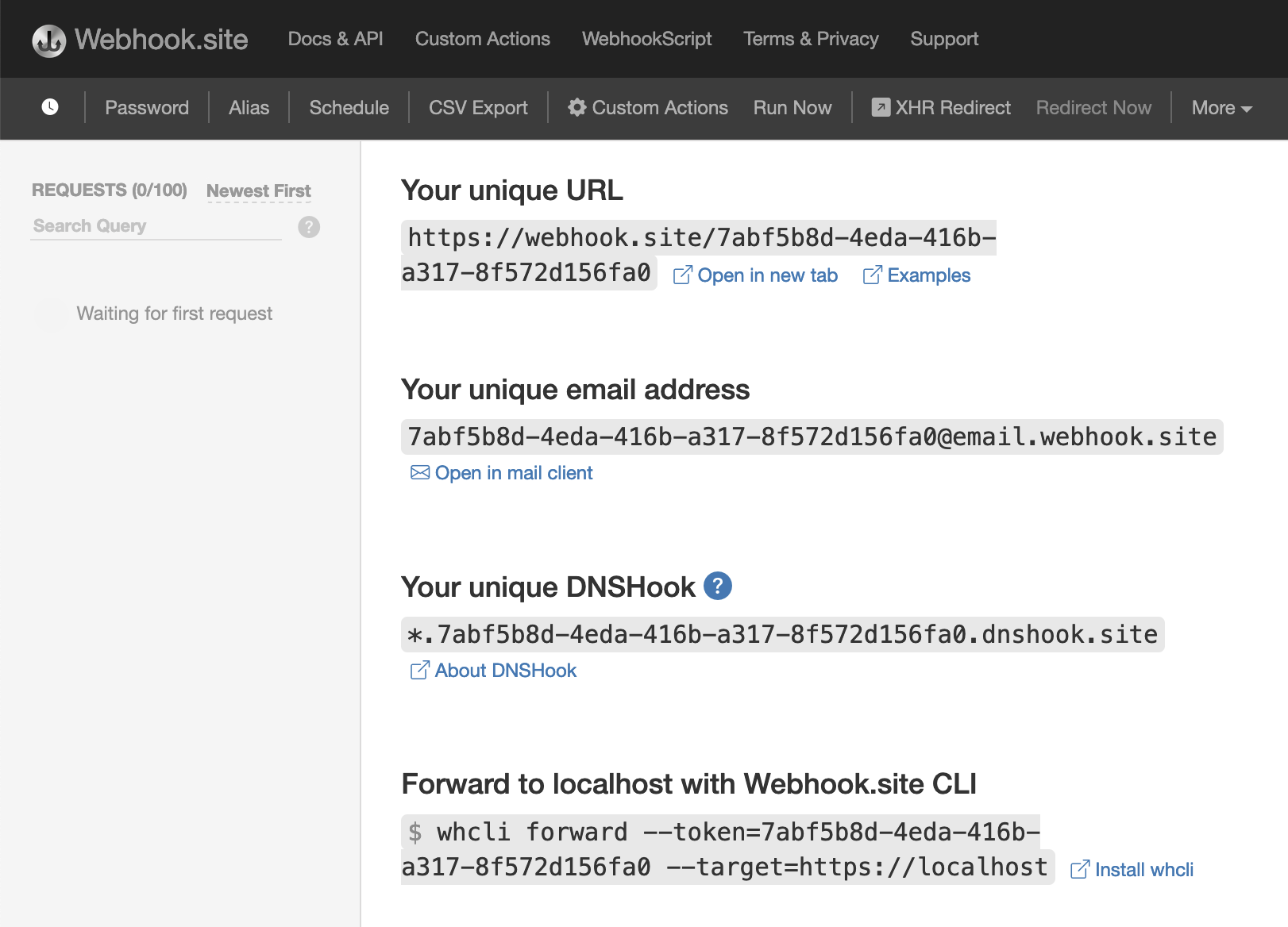Change the Newest First sort order
The width and height of the screenshot is (1288, 927).
pyautogui.click(x=259, y=191)
